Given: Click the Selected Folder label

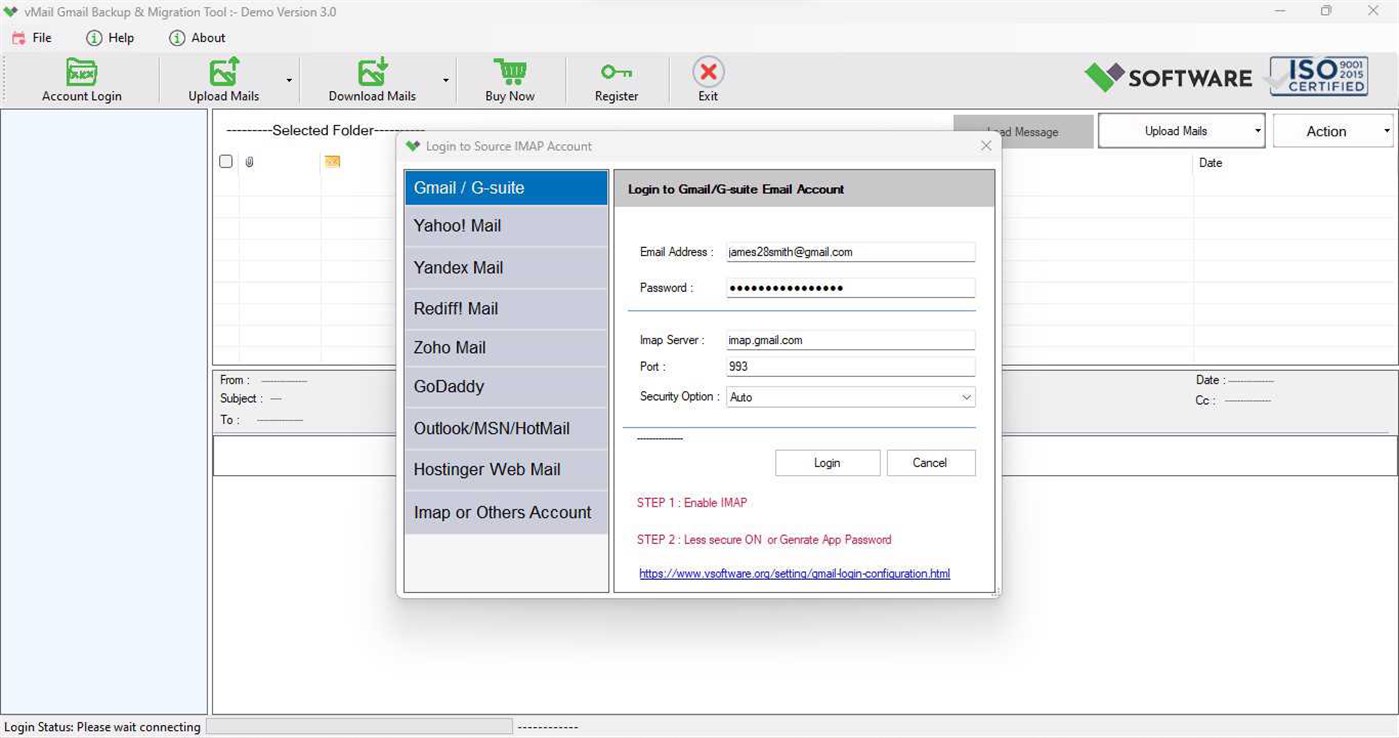Looking at the screenshot, I should (325, 130).
